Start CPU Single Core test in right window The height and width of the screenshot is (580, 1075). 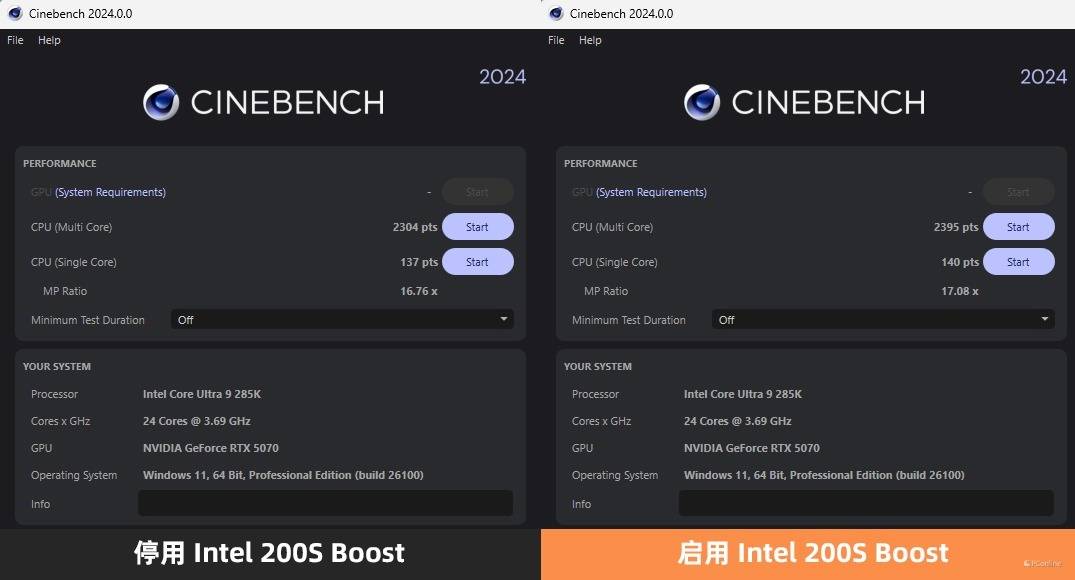(x=1019, y=262)
